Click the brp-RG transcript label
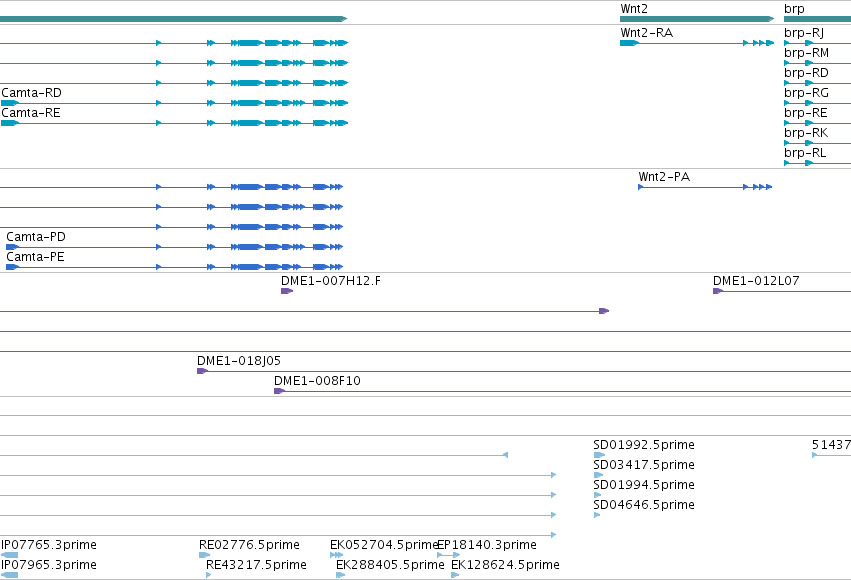 click(x=806, y=93)
